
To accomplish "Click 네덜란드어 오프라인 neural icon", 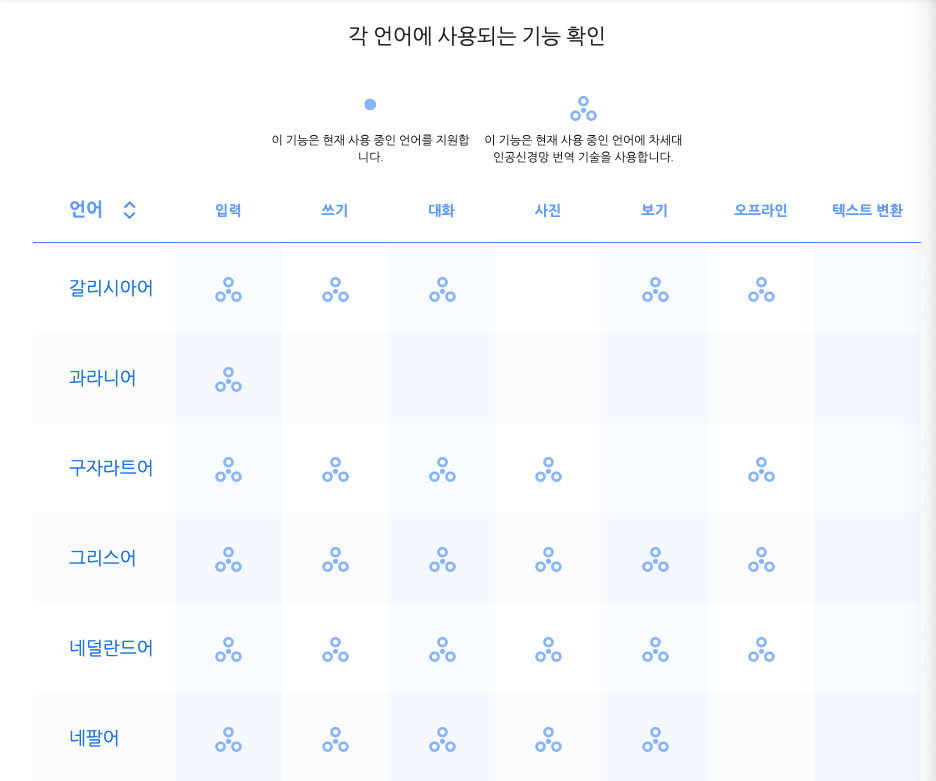I will (x=761, y=650).
